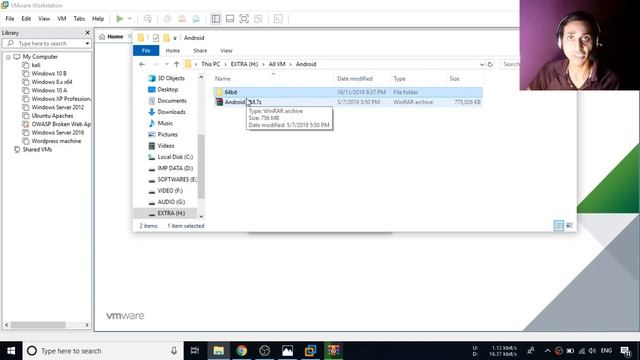The height and width of the screenshot is (360, 640).
Task: Open the Tabs menu
Action: (79, 19)
